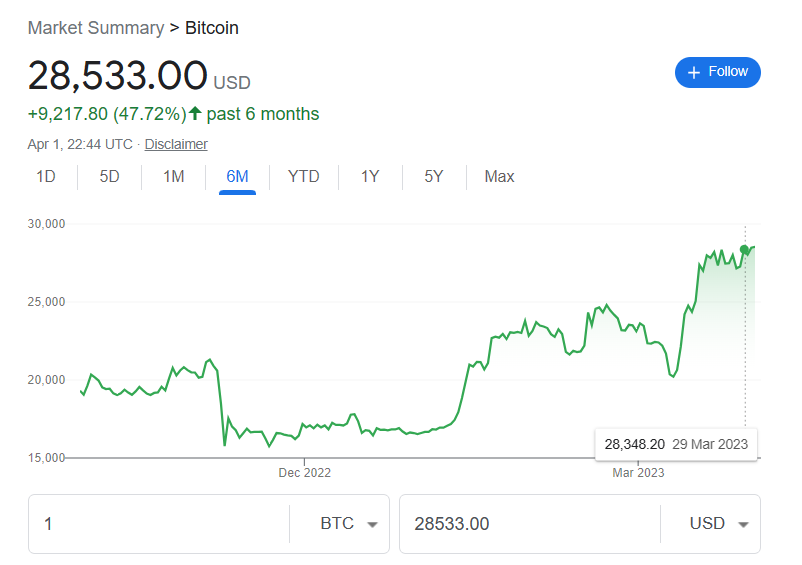Screen dimensions: 802x565
Task: Switch to the 5D time range
Action: (x=109, y=177)
